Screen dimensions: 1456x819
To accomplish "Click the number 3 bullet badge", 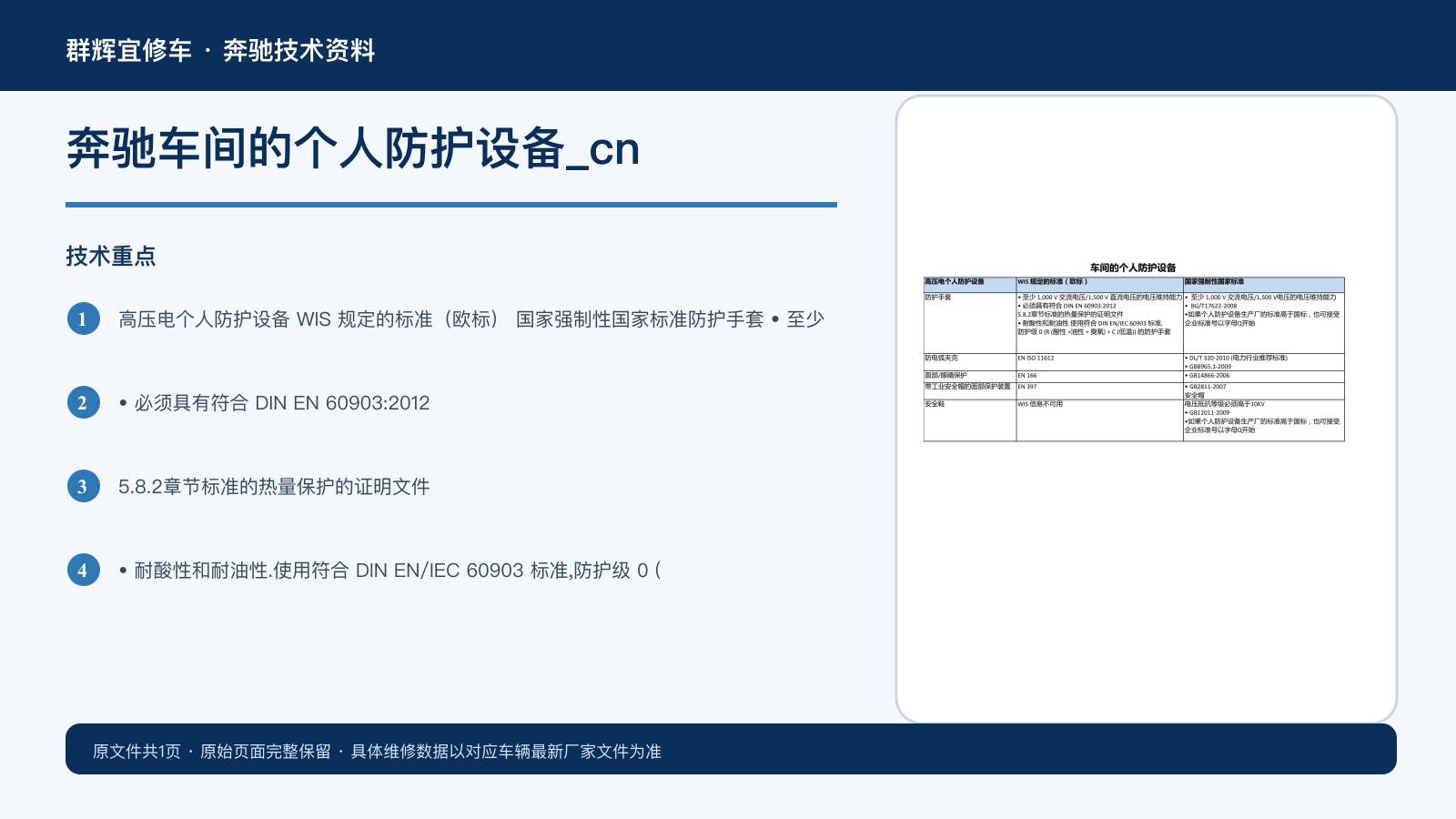I will (x=83, y=486).
